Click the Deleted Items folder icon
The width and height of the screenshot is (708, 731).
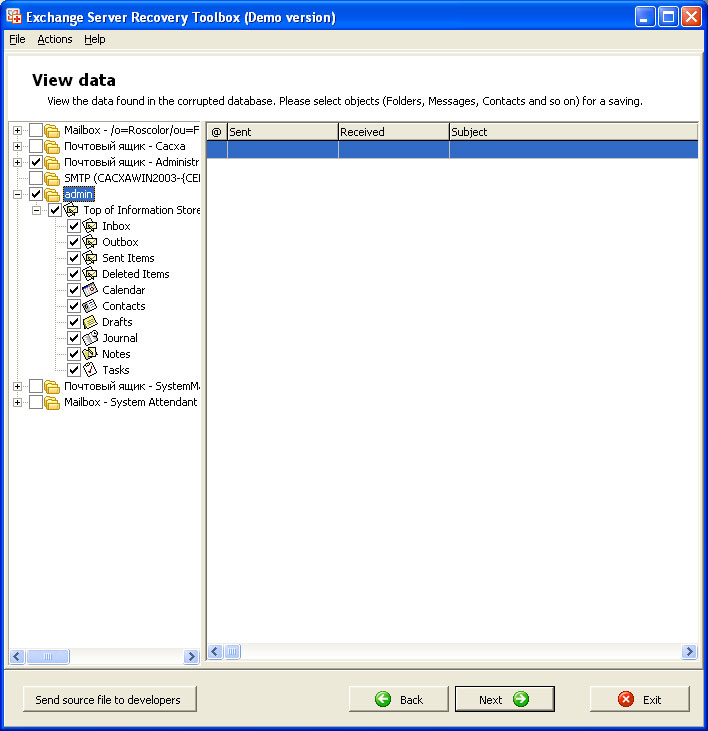pos(90,274)
